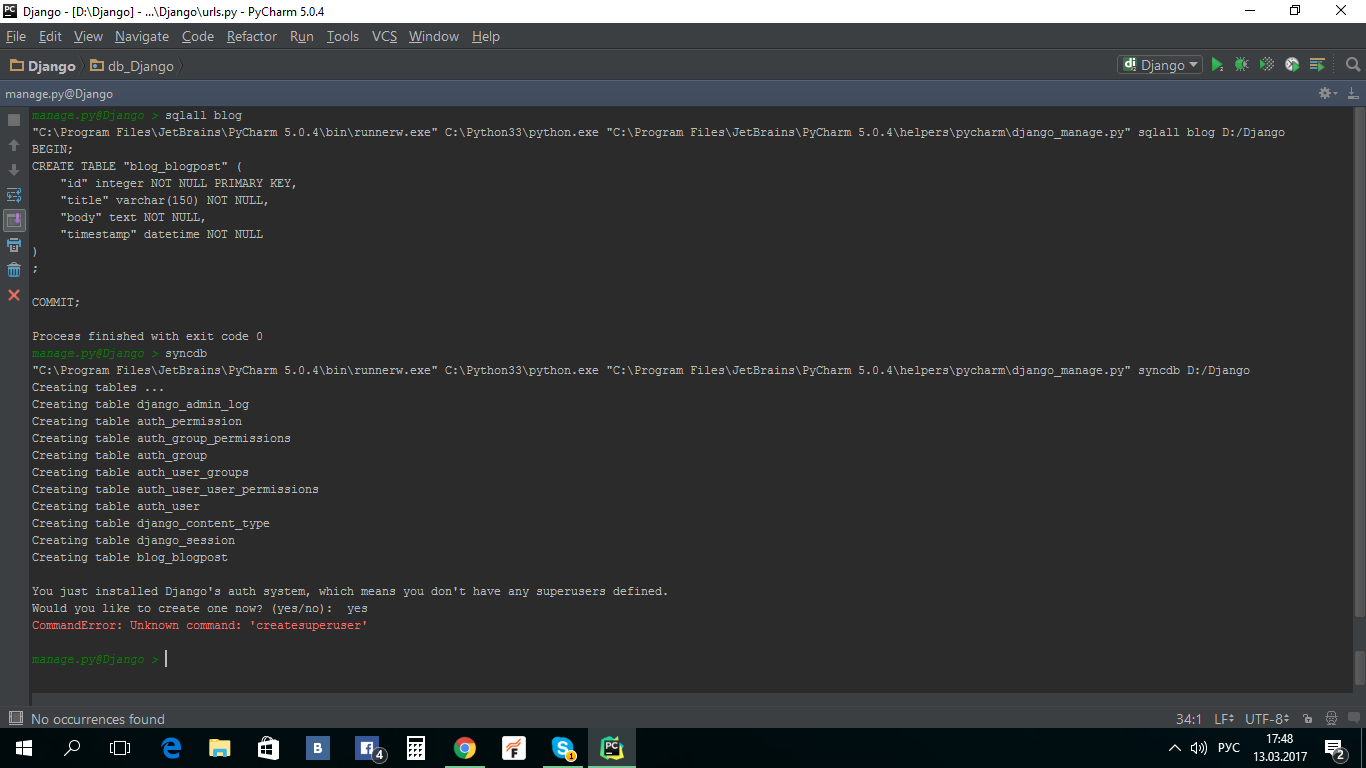Launch Microsoft Edge from taskbar
The image size is (1366, 768).
click(x=171, y=748)
